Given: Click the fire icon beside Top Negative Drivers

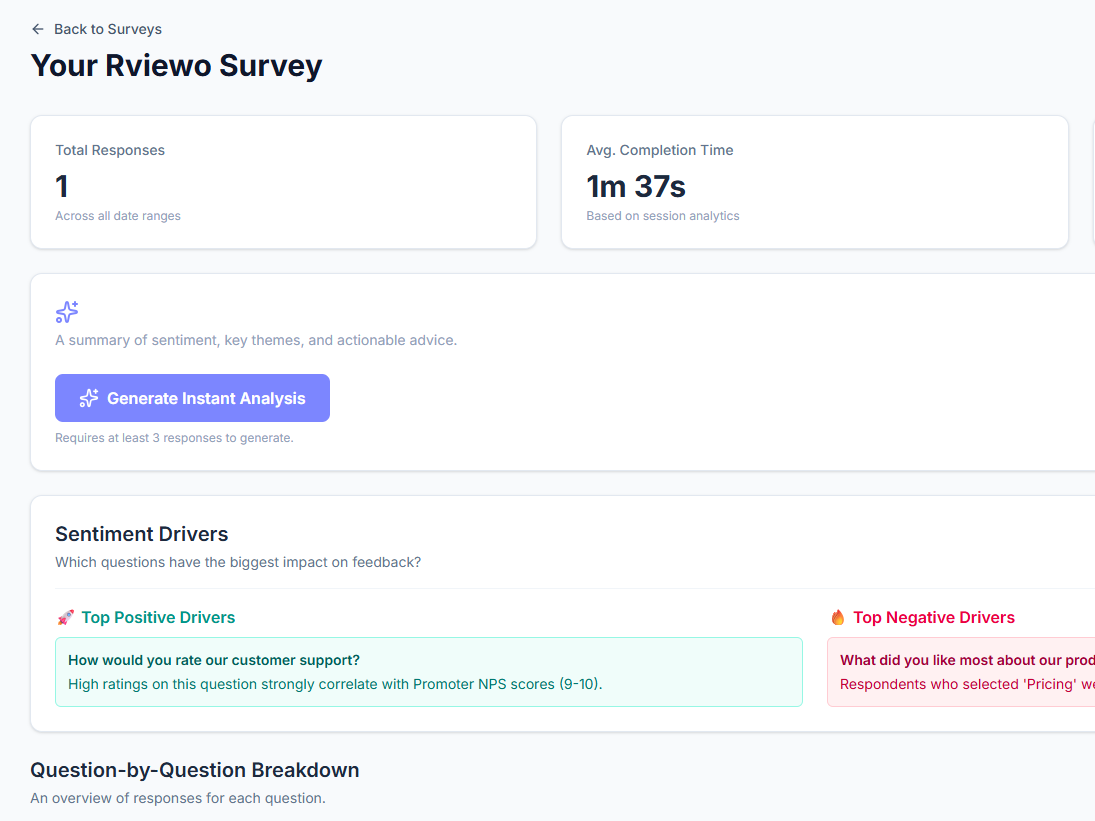Looking at the screenshot, I should point(838,618).
